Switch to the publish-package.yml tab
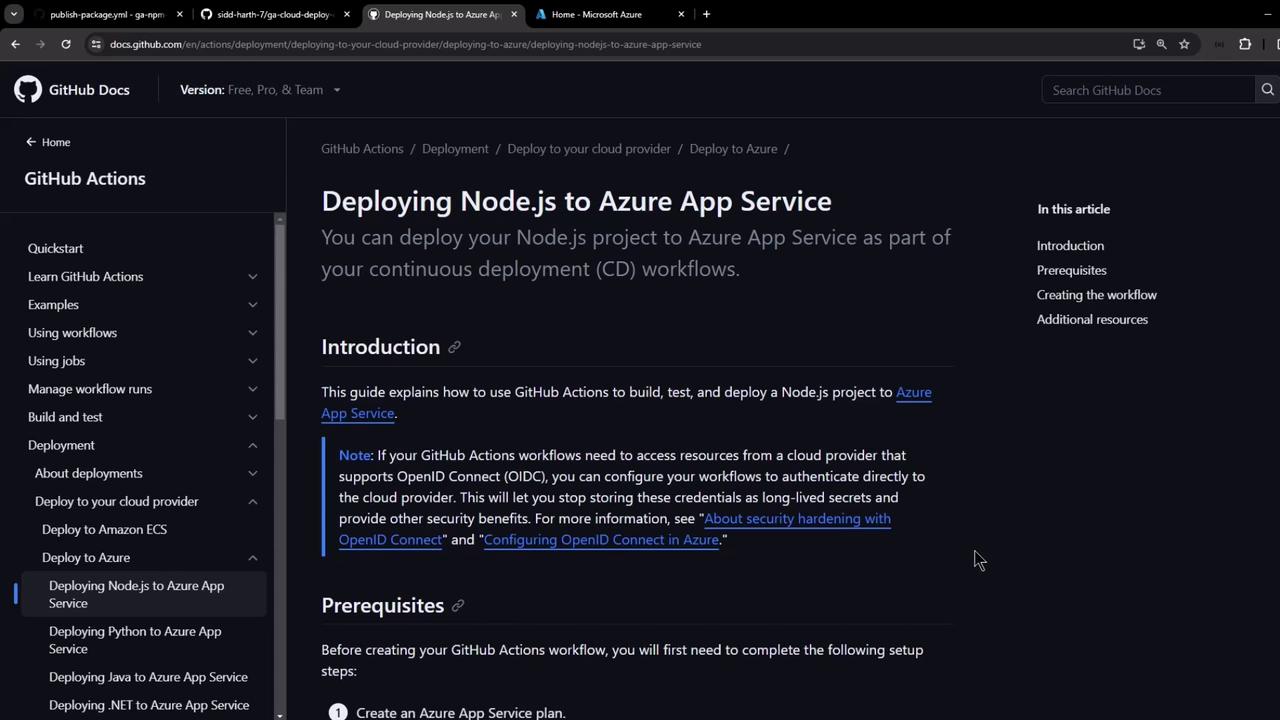Image resolution: width=1280 pixels, height=720 pixels. [x=105, y=14]
